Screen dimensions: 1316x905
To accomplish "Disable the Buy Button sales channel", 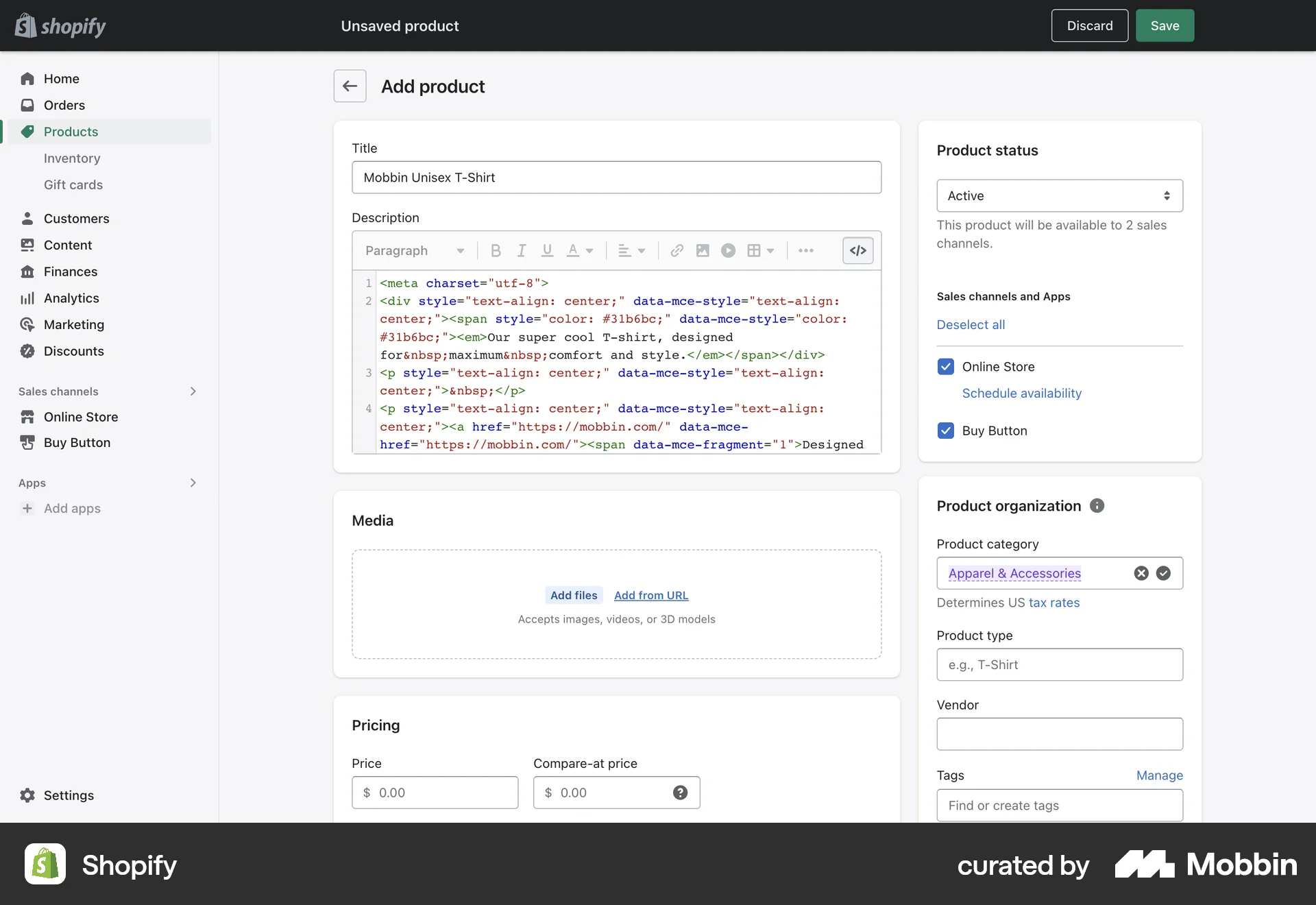I will 945,431.
